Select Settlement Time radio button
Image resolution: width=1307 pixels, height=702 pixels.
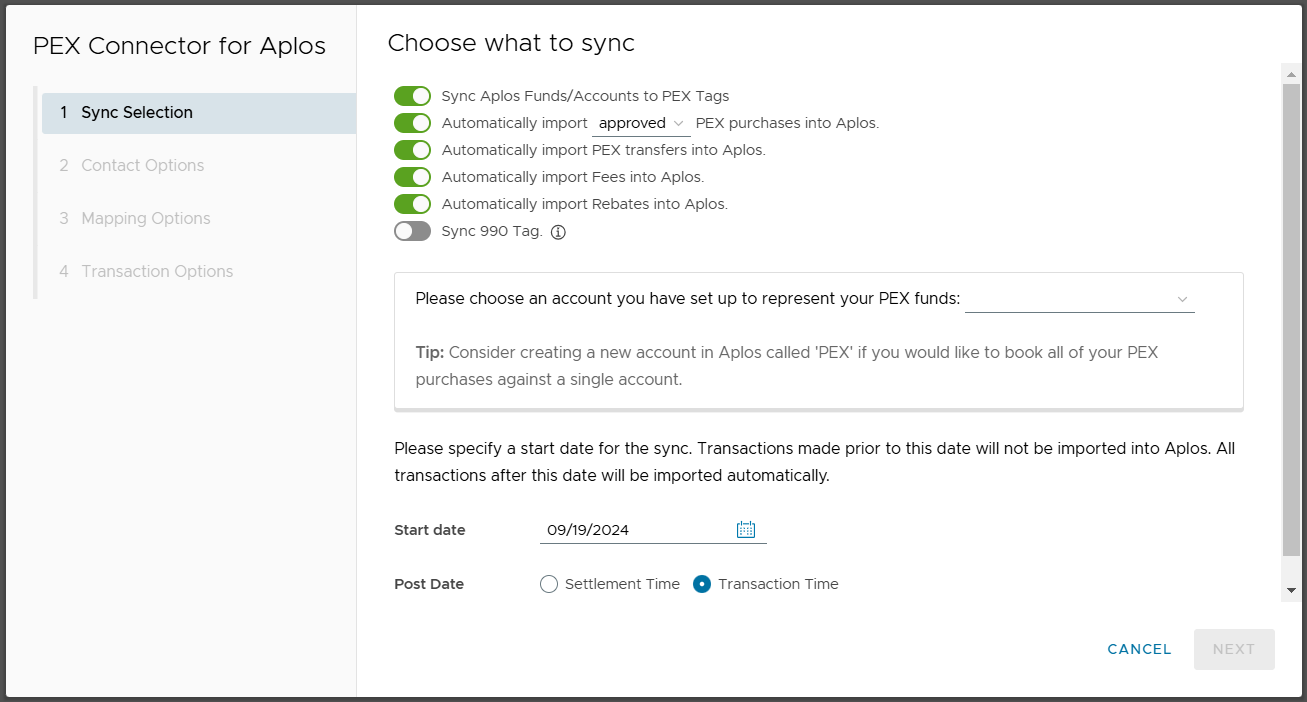(549, 584)
